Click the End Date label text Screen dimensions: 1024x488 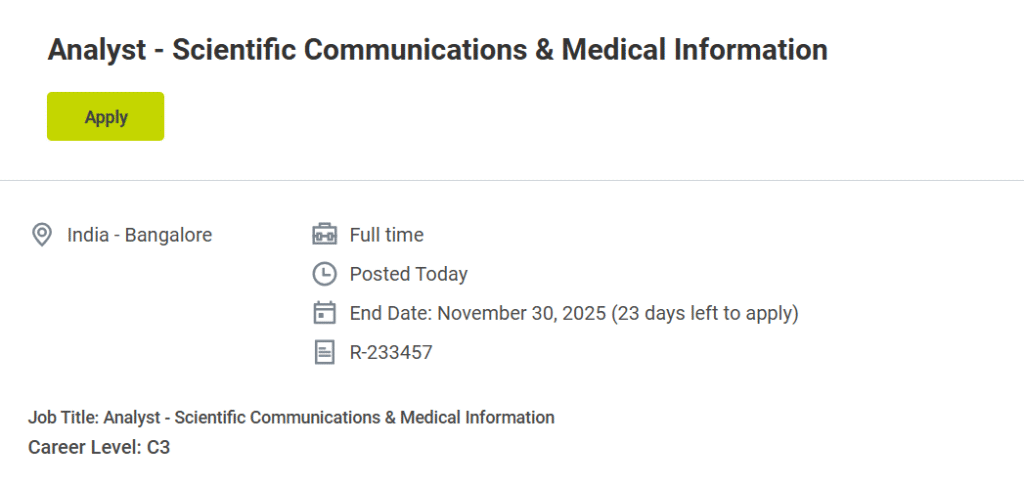pyautogui.click(x=390, y=313)
